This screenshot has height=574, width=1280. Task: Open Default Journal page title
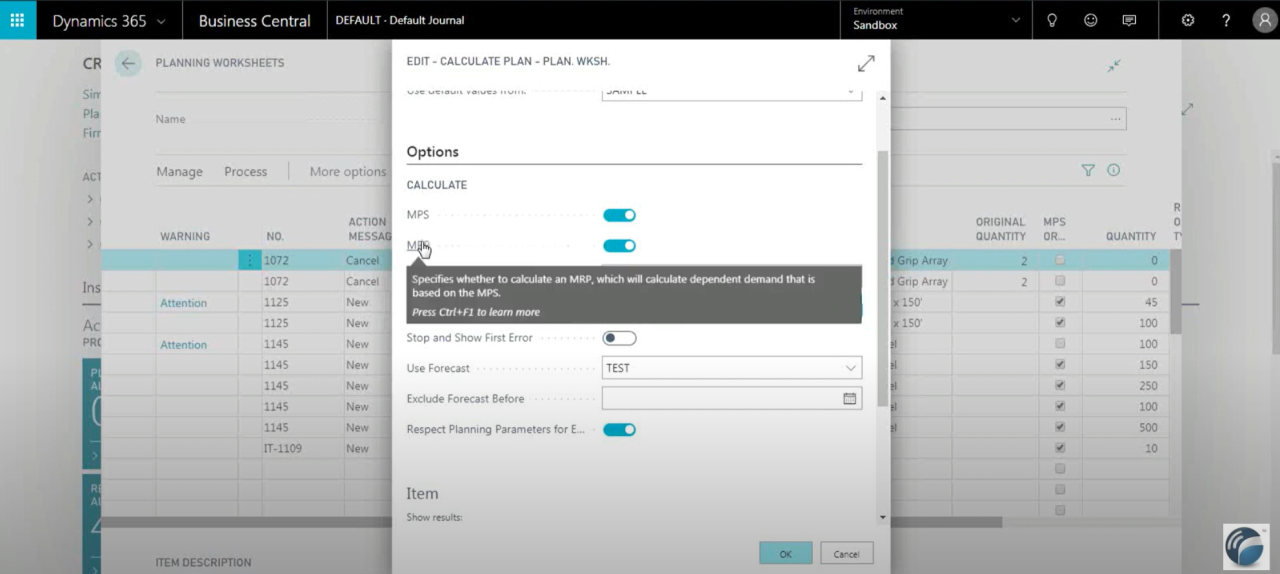coord(400,20)
